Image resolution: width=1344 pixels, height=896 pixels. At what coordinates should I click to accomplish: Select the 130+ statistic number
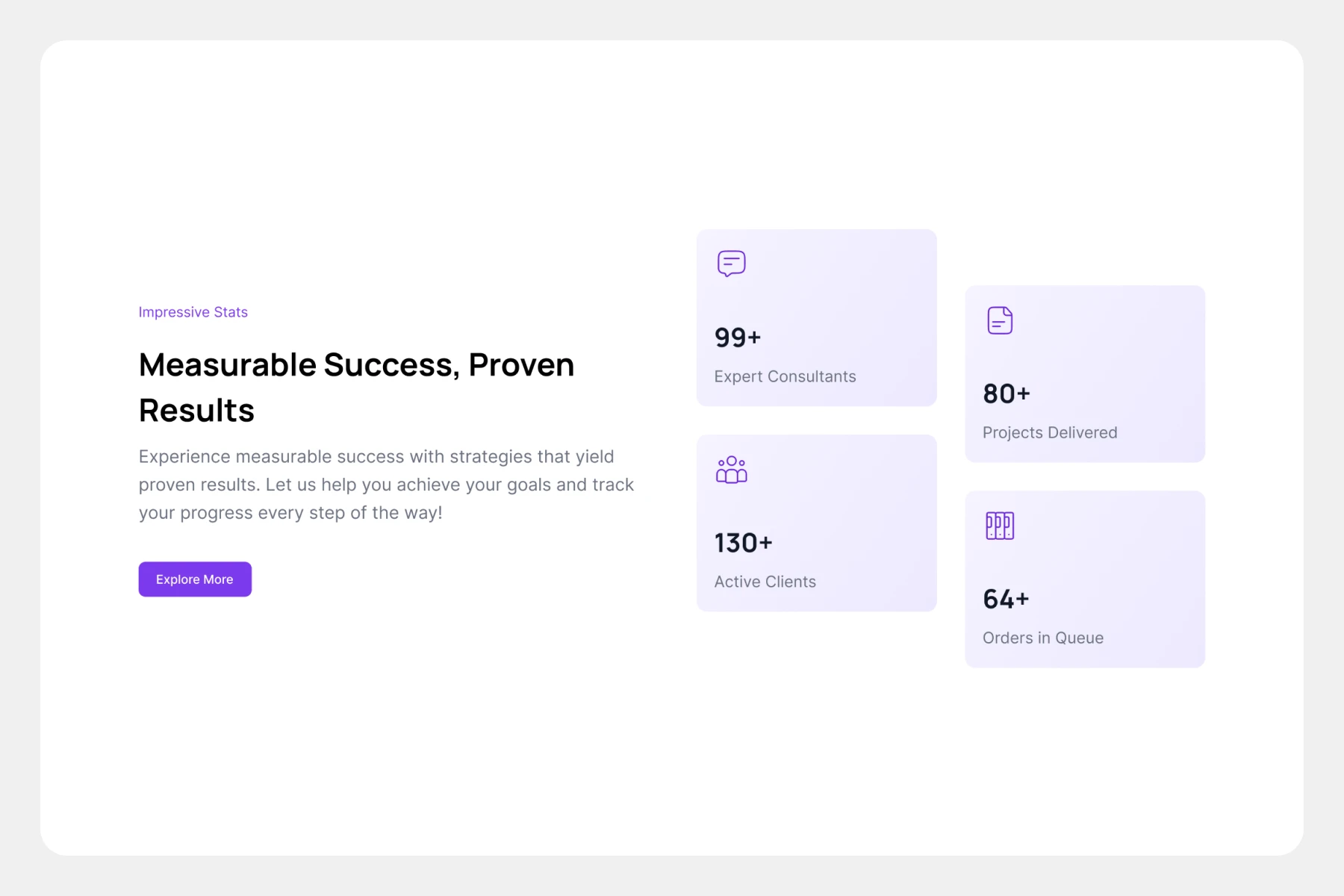[x=743, y=543]
